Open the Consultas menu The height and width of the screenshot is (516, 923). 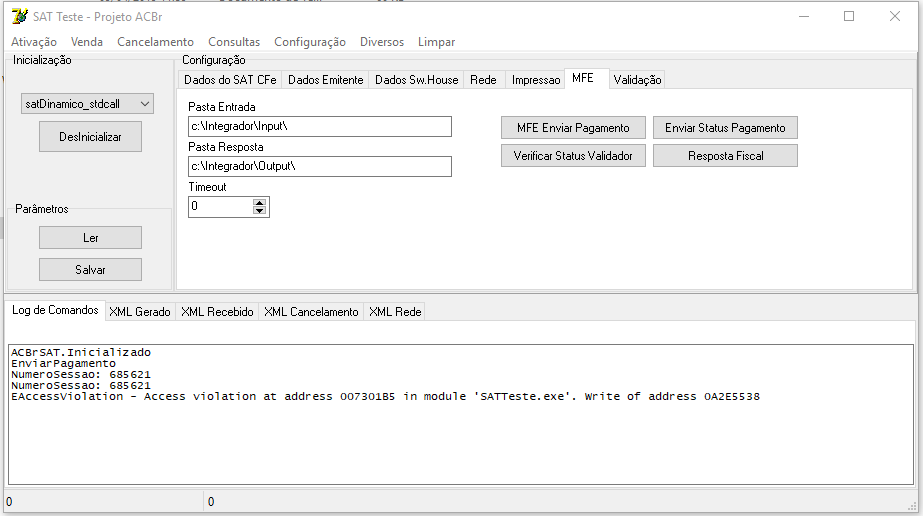pos(234,42)
